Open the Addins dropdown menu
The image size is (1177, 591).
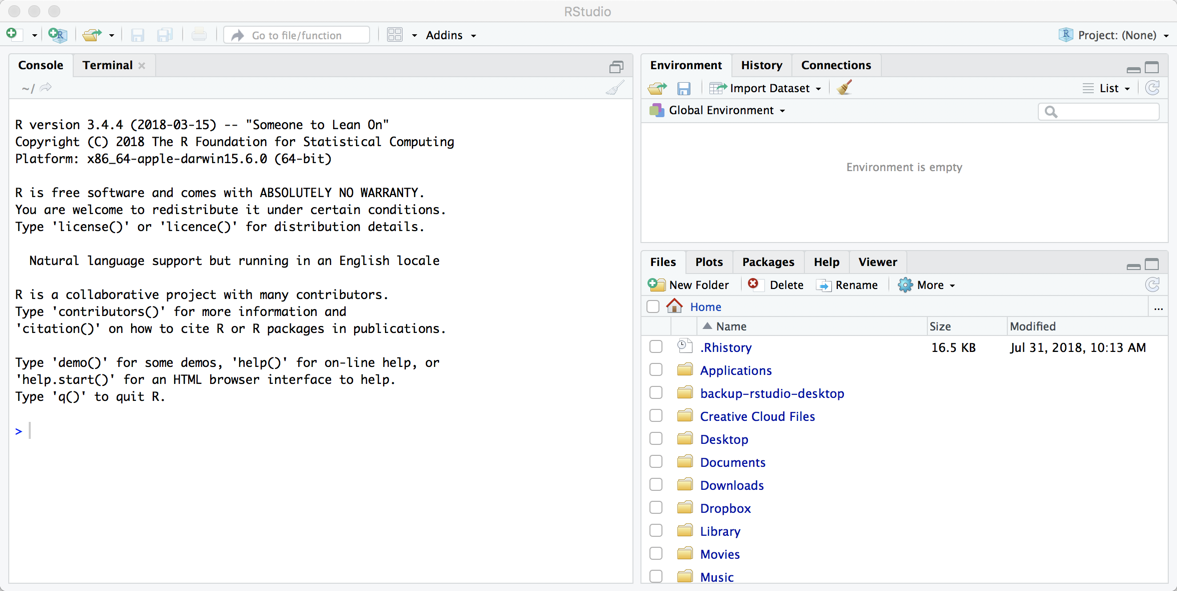450,35
